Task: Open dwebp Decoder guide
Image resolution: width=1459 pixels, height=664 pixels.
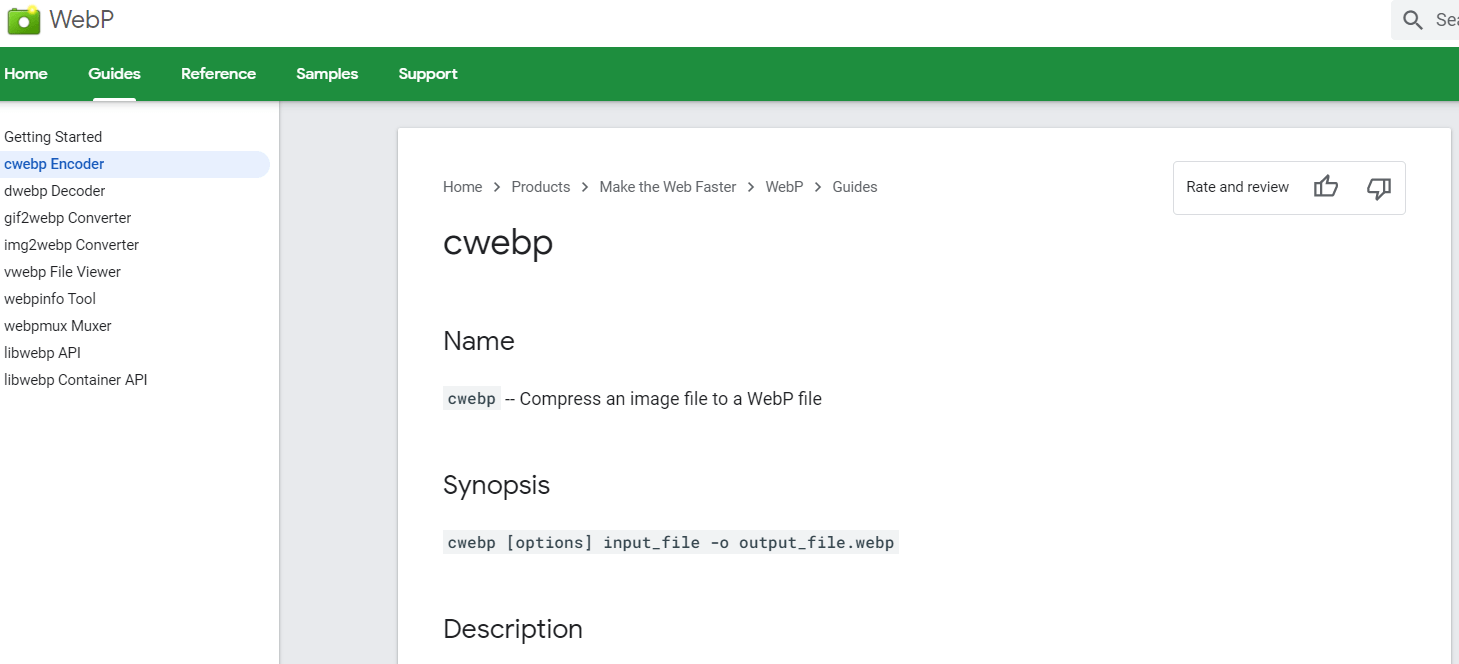Action: (x=54, y=191)
